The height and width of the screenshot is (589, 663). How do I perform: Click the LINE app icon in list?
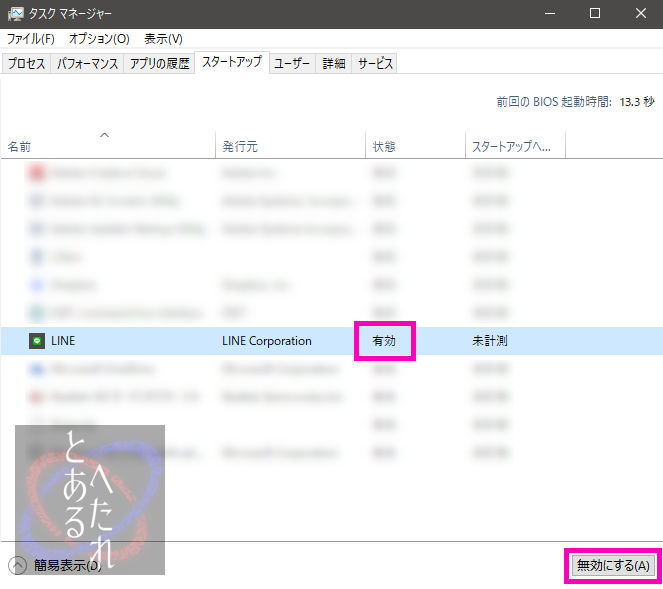pos(37,341)
